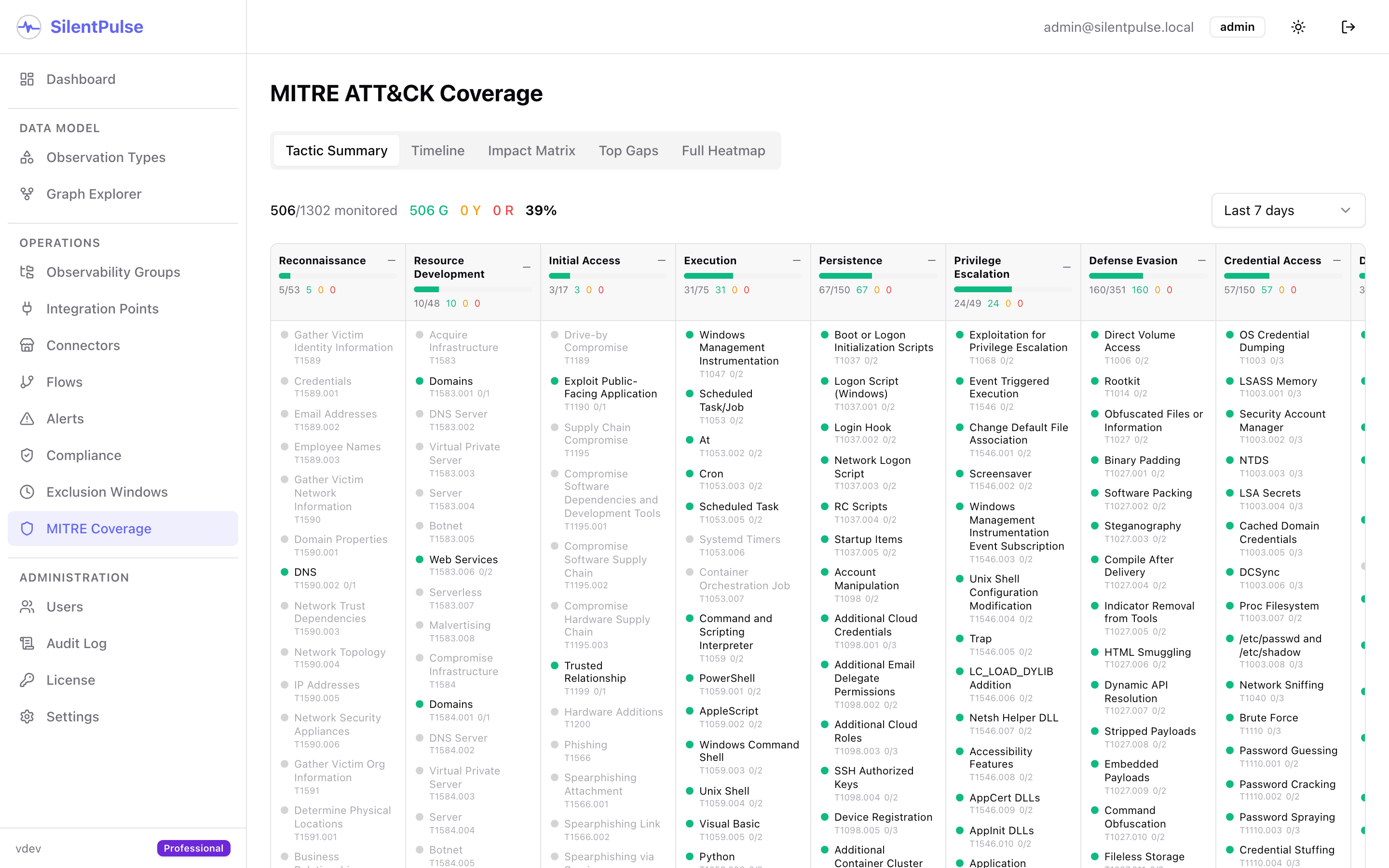This screenshot has width=1389, height=868.
Task: Collapse the Privilege Escalation column
Action: pyautogui.click(x=1066, y=268)
